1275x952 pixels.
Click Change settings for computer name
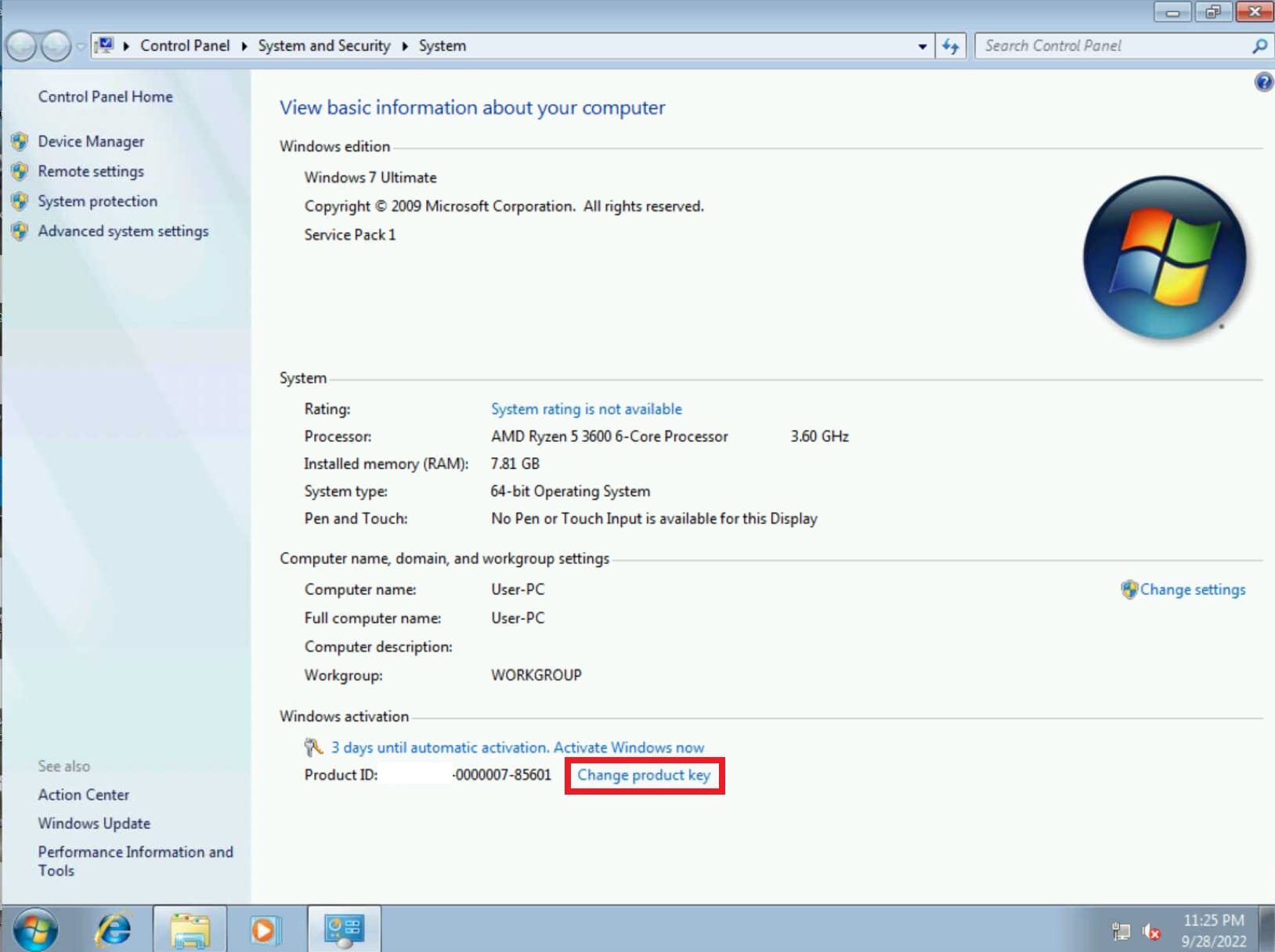click(1192, 590)
